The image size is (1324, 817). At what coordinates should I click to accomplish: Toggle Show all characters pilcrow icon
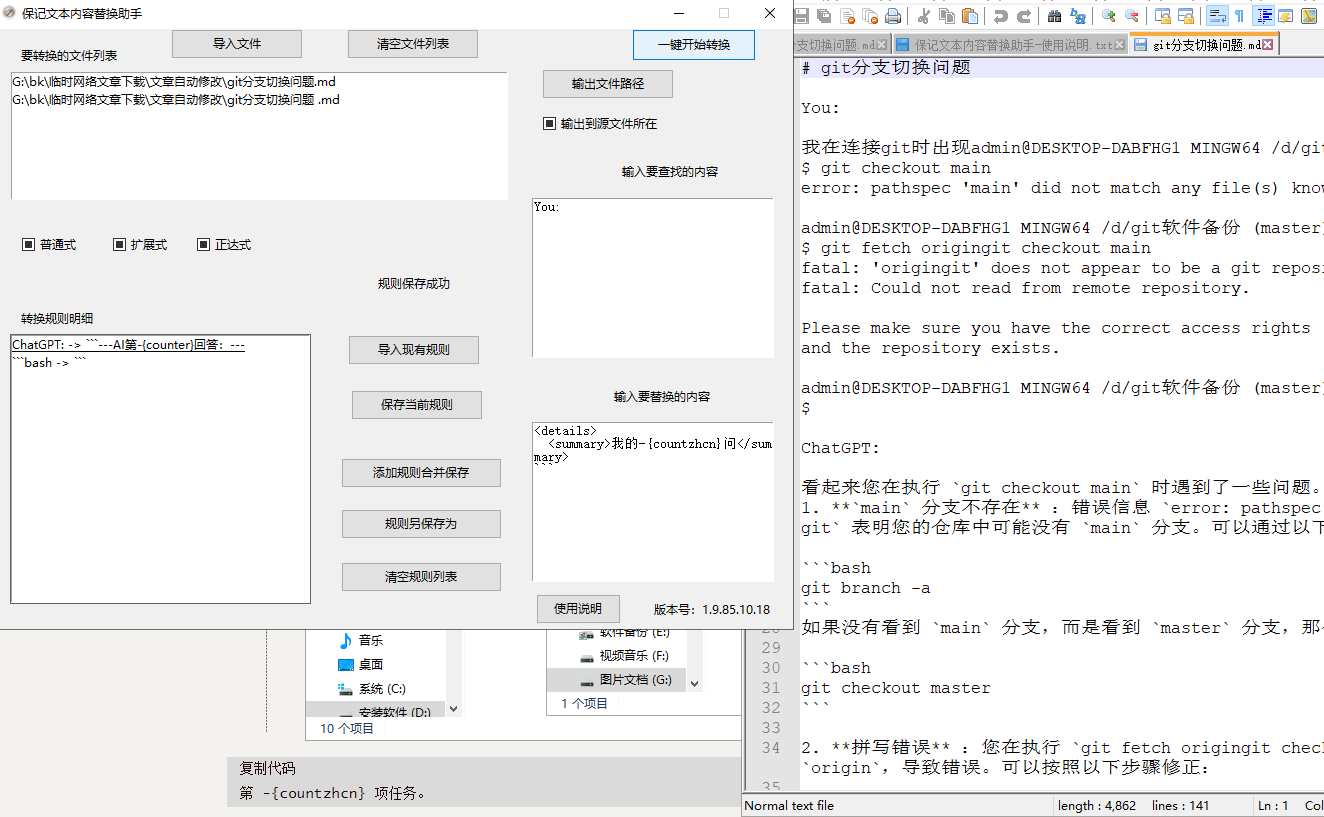click(1239, 16)
